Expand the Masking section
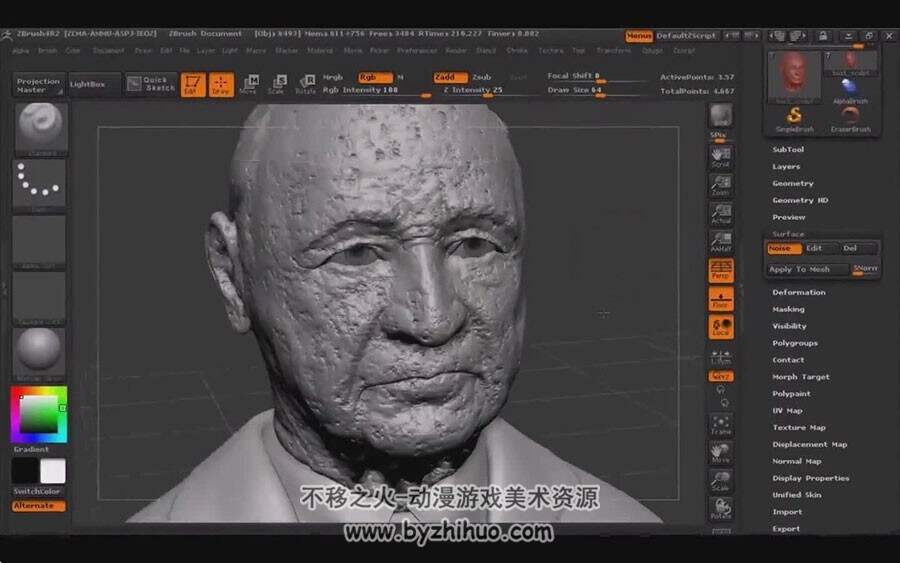This screenshot has height=563, width=900. click(788, 309)
